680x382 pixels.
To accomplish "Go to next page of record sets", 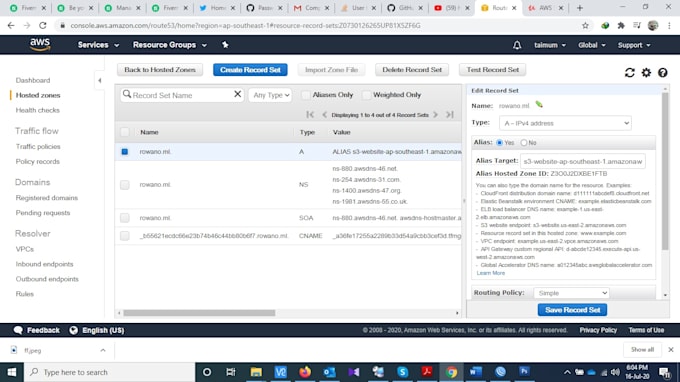I will click(x=435, y=114).
